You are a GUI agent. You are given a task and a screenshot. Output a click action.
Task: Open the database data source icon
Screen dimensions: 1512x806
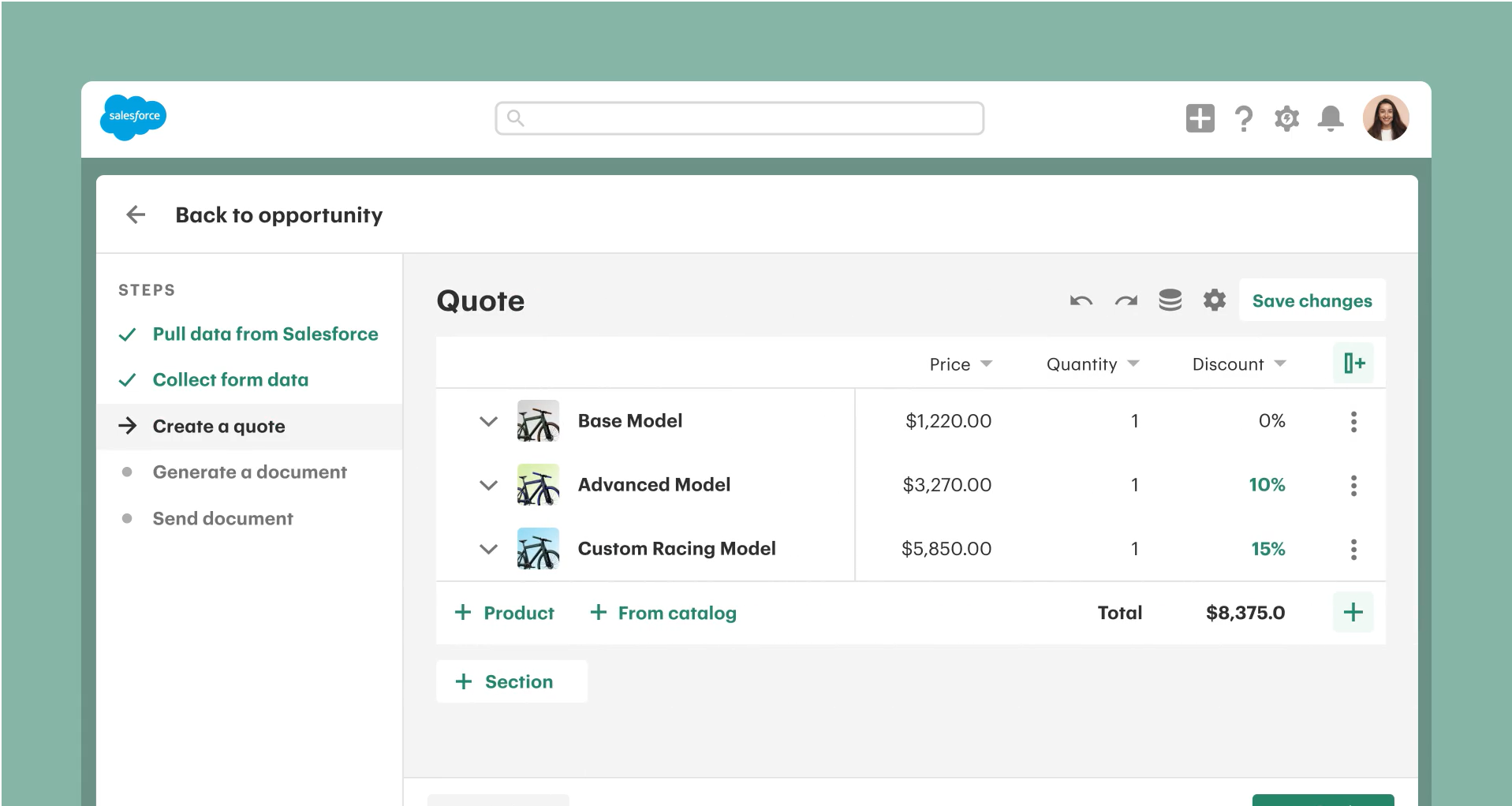tap(1170, 300)
